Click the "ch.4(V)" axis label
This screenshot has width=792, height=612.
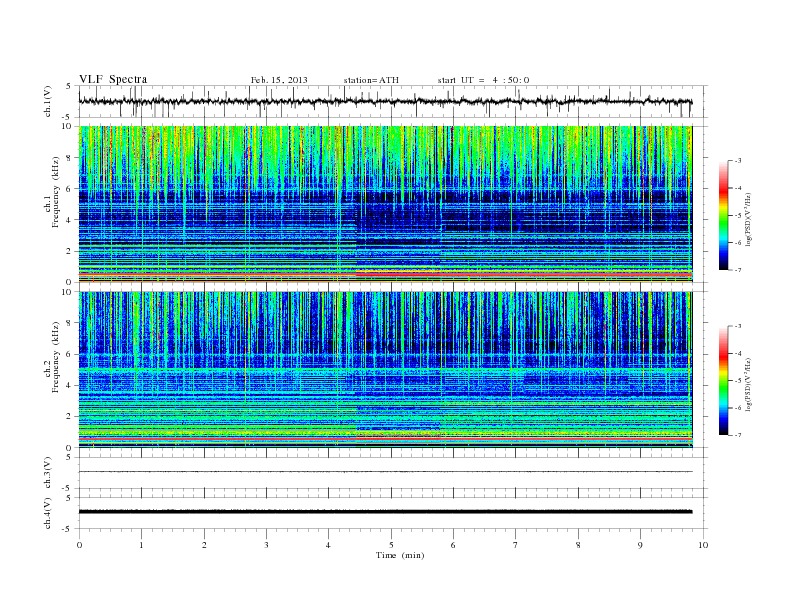48,513
